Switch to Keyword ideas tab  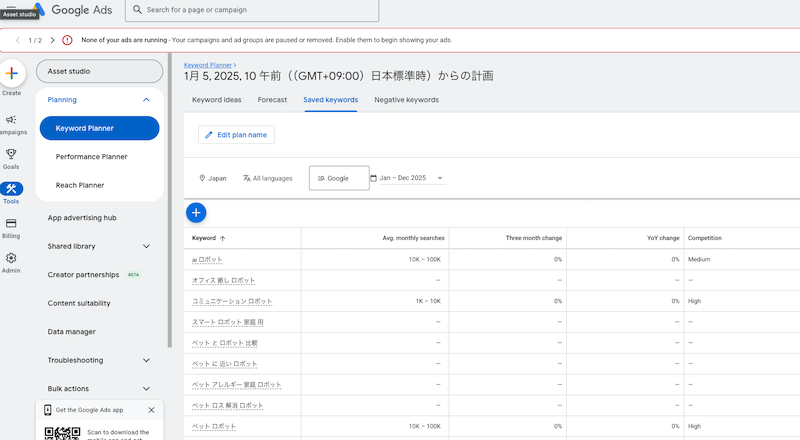[x=216, y=100]
